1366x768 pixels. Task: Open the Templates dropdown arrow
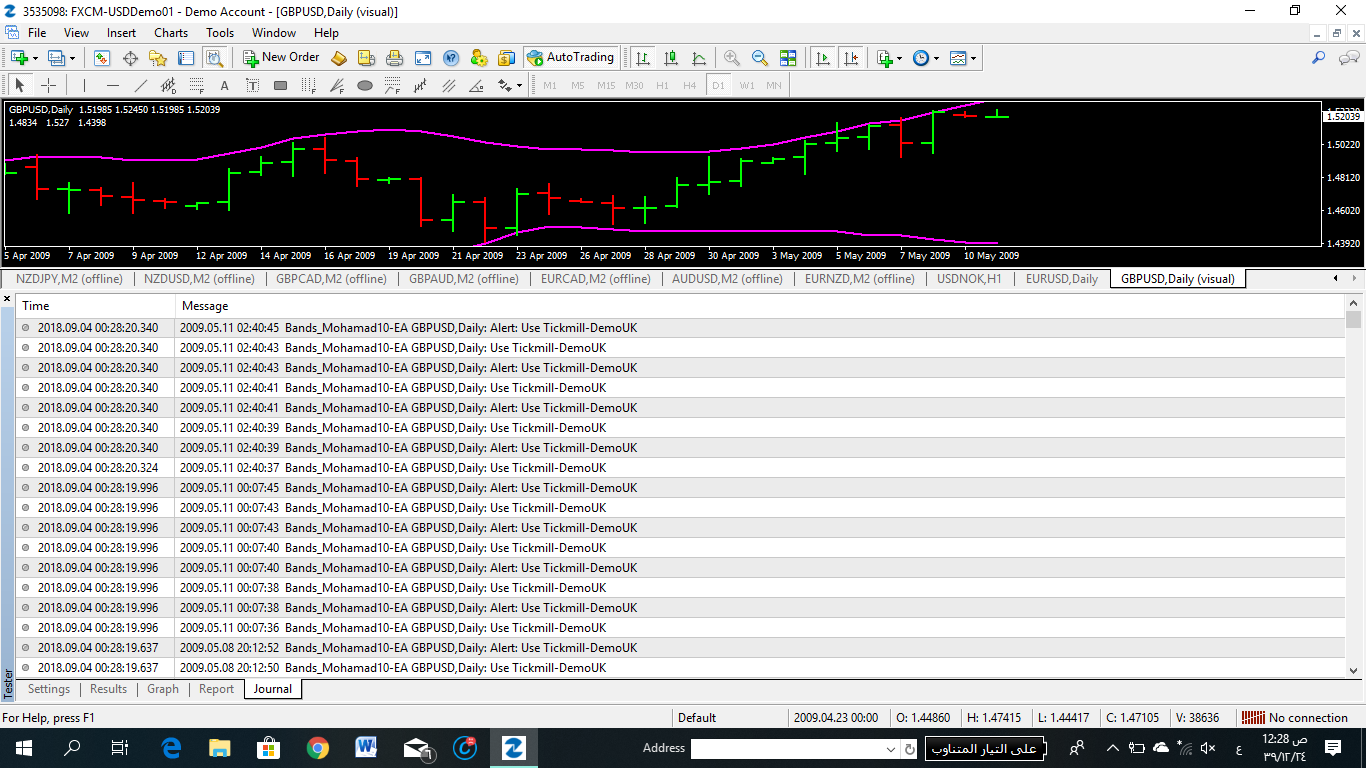pos(973,58)
